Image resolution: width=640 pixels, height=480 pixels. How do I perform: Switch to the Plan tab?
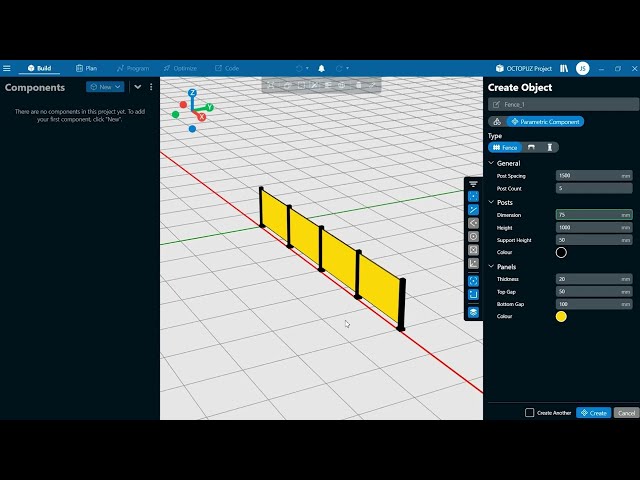87,68
